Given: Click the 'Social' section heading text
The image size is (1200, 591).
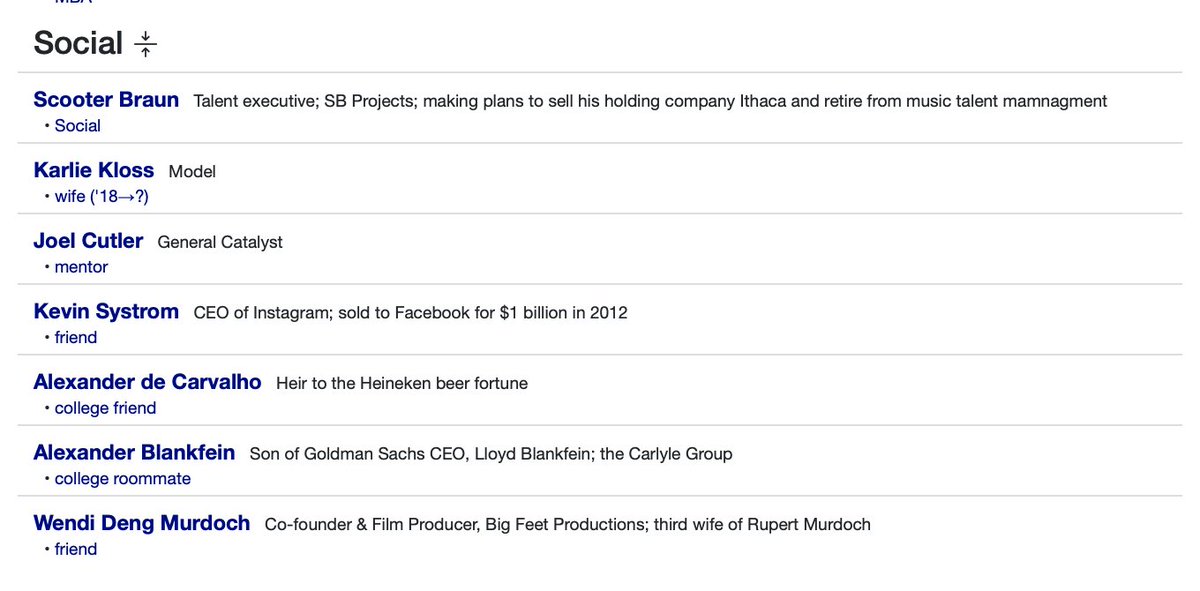Looking at the screenshot, I should coord(78,43).
